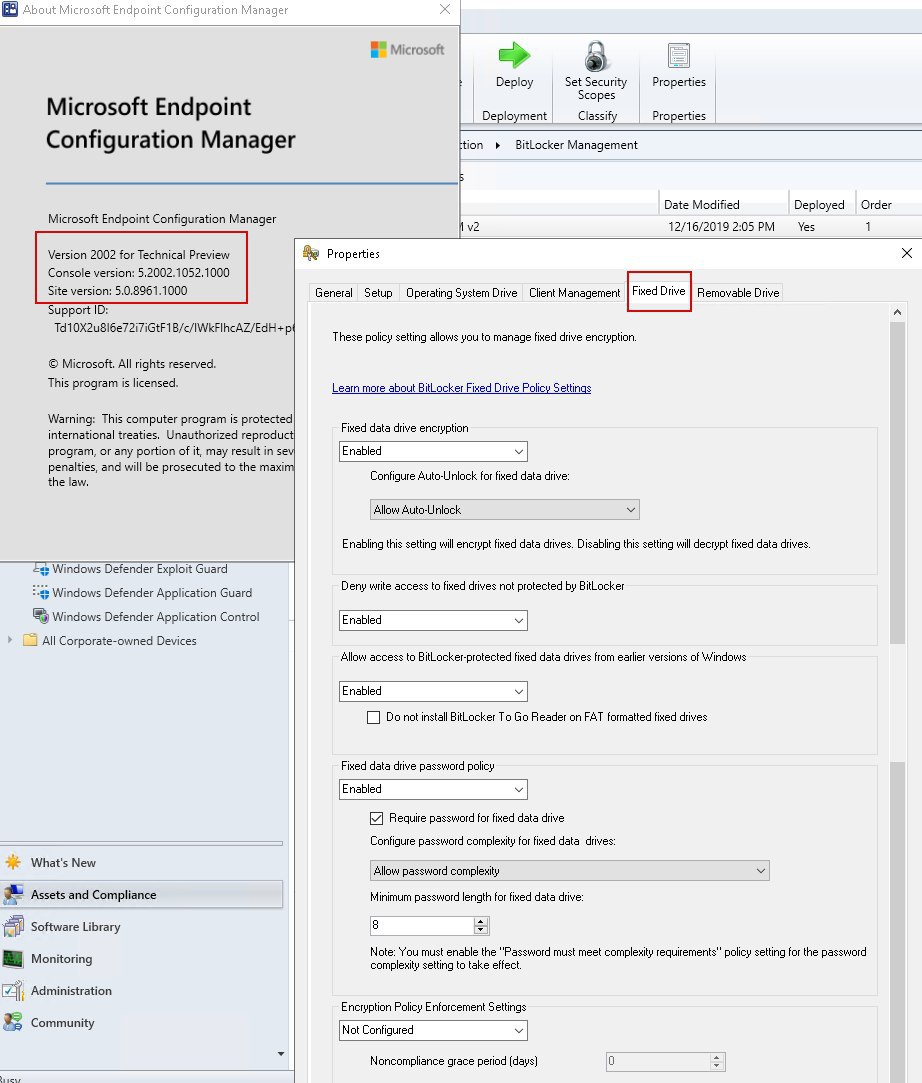Sort by Date Modified column header

pyautogui.click(x=722, y=204)
